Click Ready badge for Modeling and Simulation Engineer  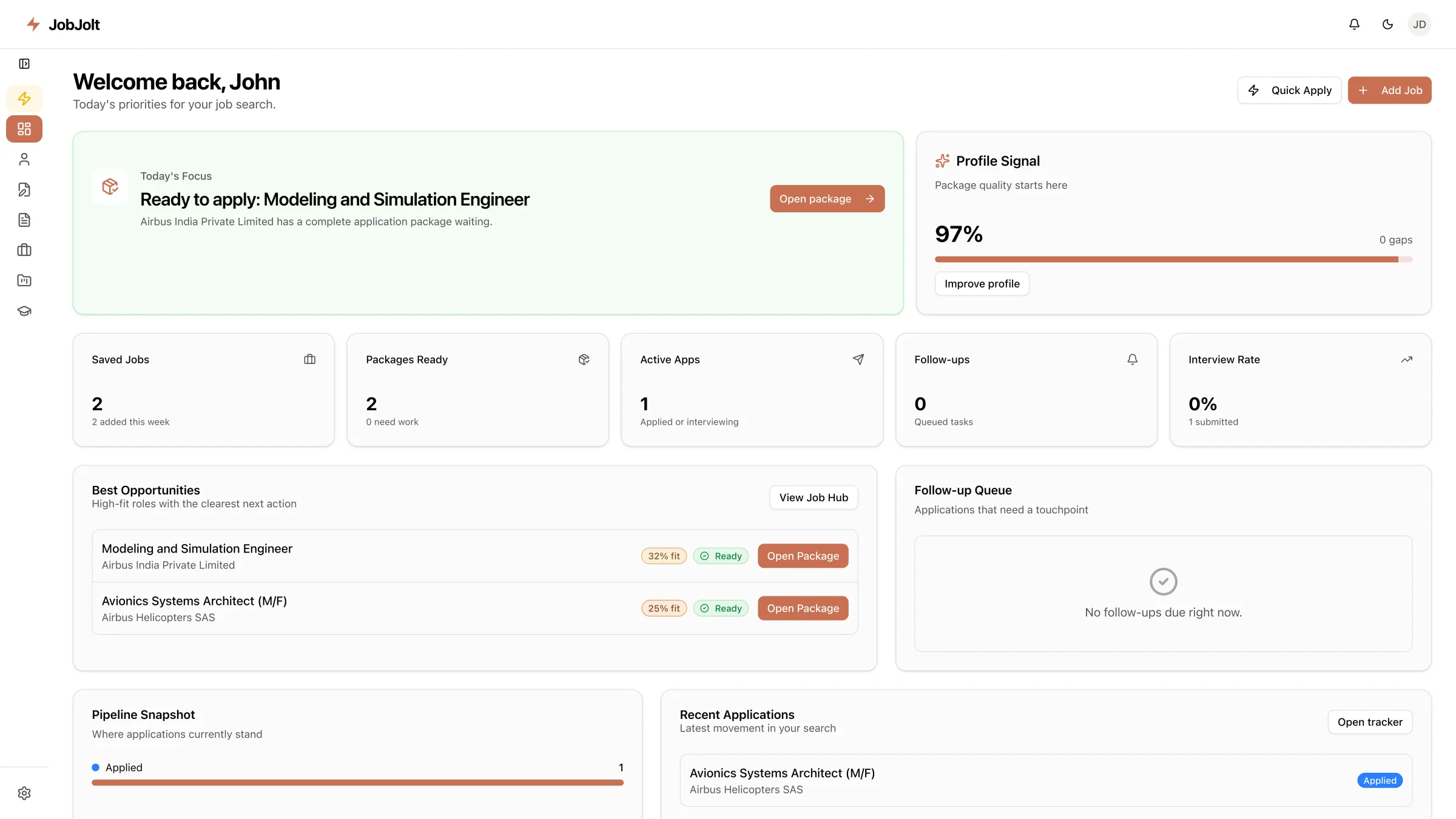pos(721,556)
